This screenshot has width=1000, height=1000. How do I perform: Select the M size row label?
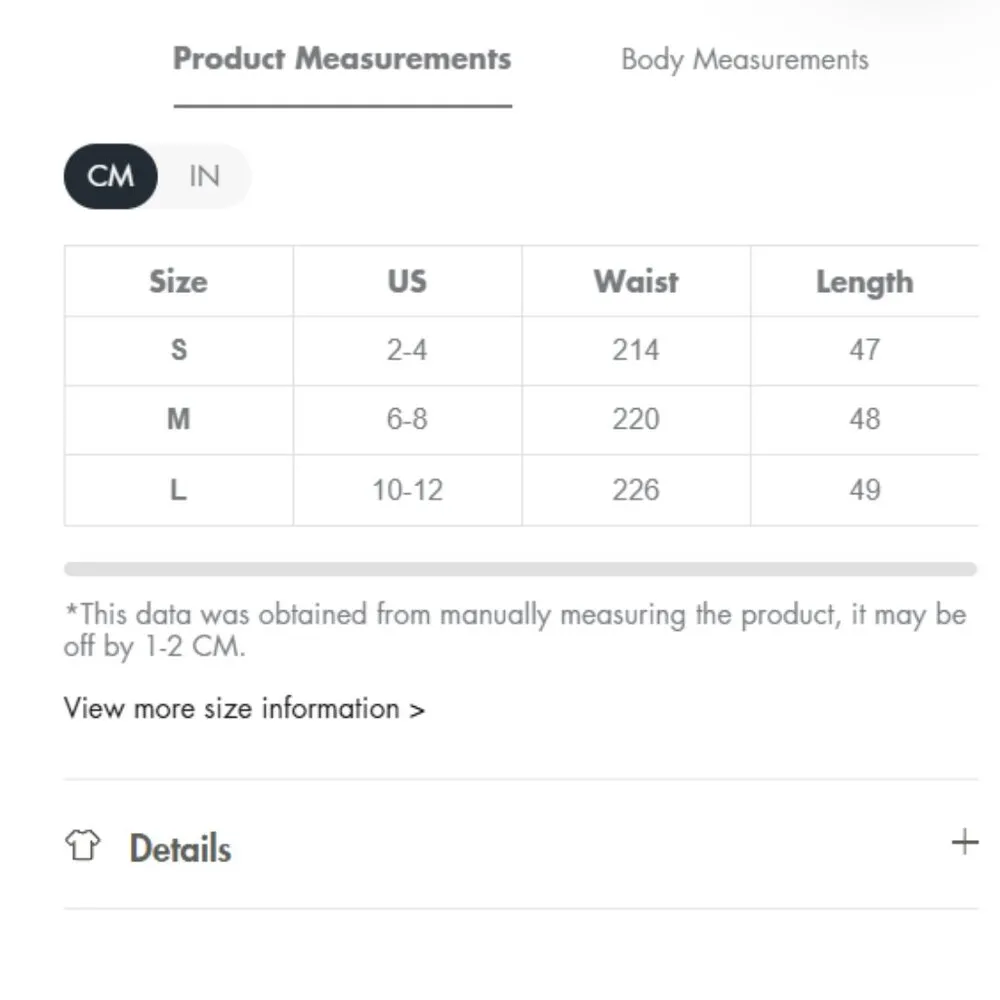point(178,419)
